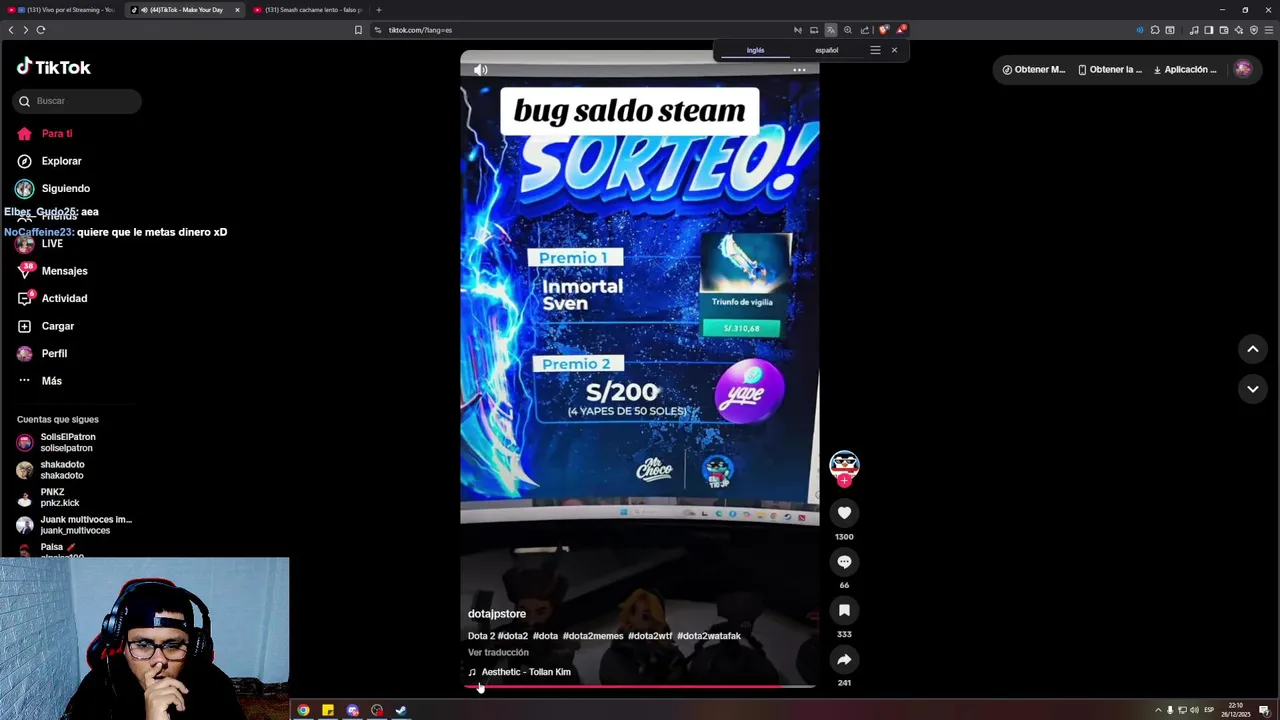Go to the next video with down chevron
Viewport: 1280px width, 720px height.
point(1252,389)
